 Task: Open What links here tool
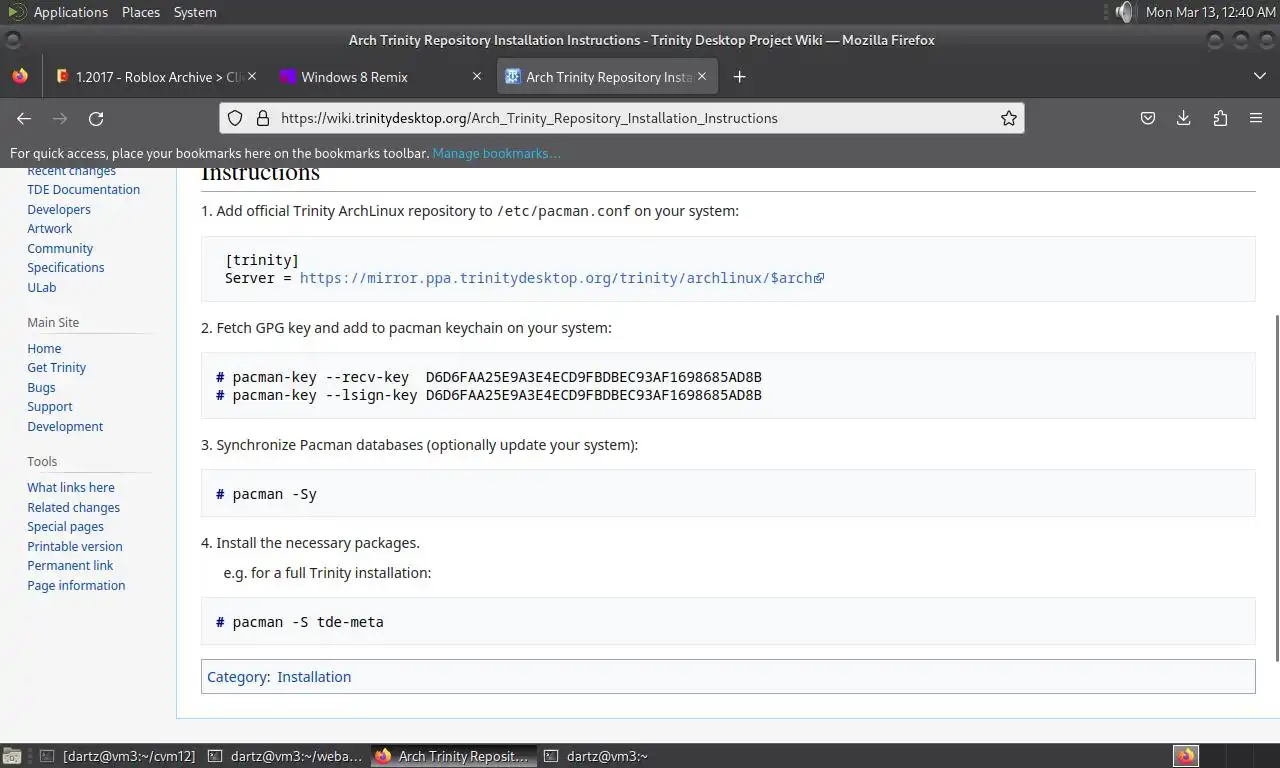71,488
